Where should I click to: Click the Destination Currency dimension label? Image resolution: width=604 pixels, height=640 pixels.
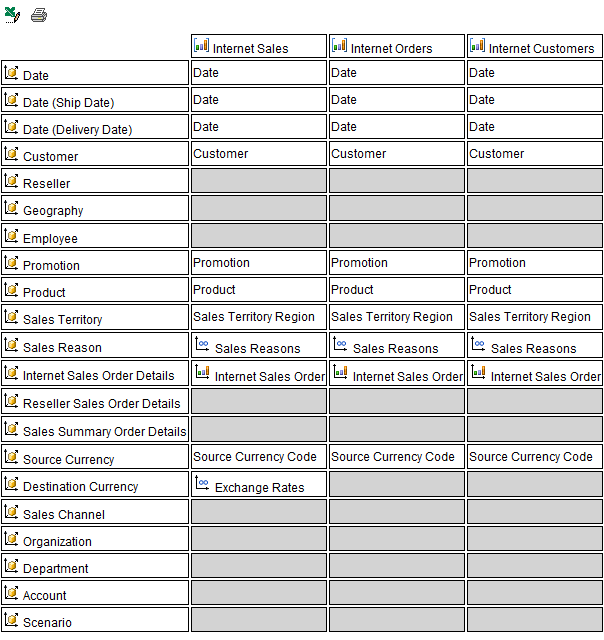(x=80, y=487)
